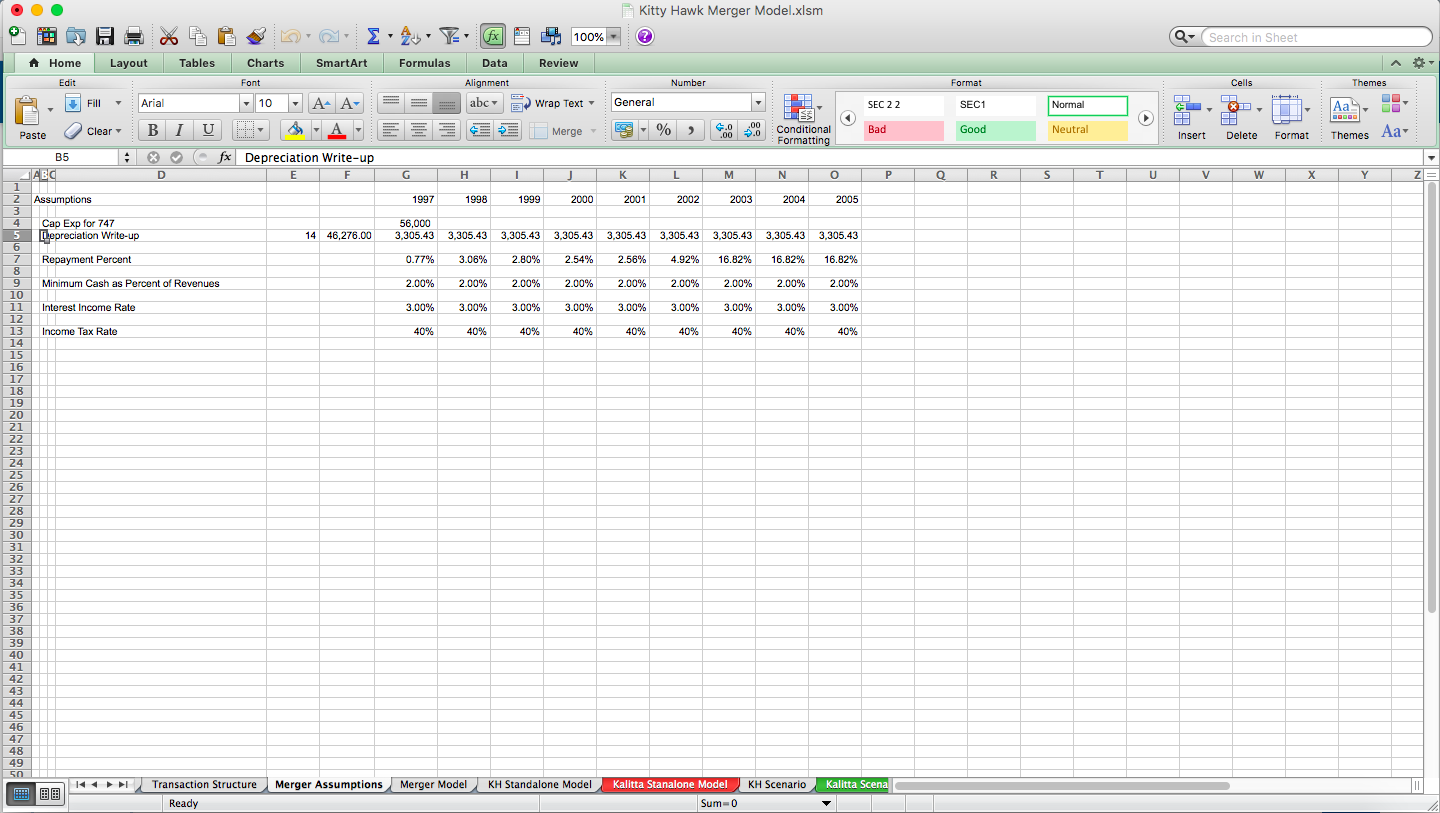Open the Function Builder fx tool
This screenshot has width=1440, height=813.
[x=492, y=35]
